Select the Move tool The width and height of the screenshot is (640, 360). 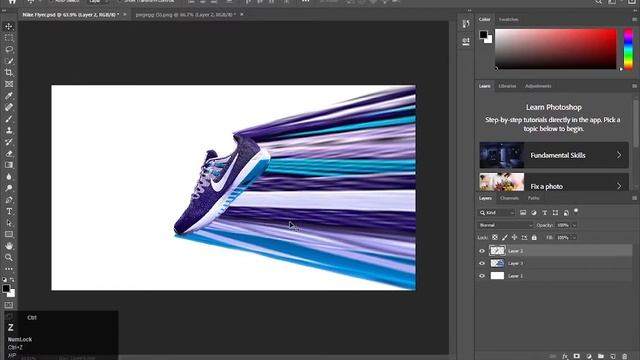point(9,27)
